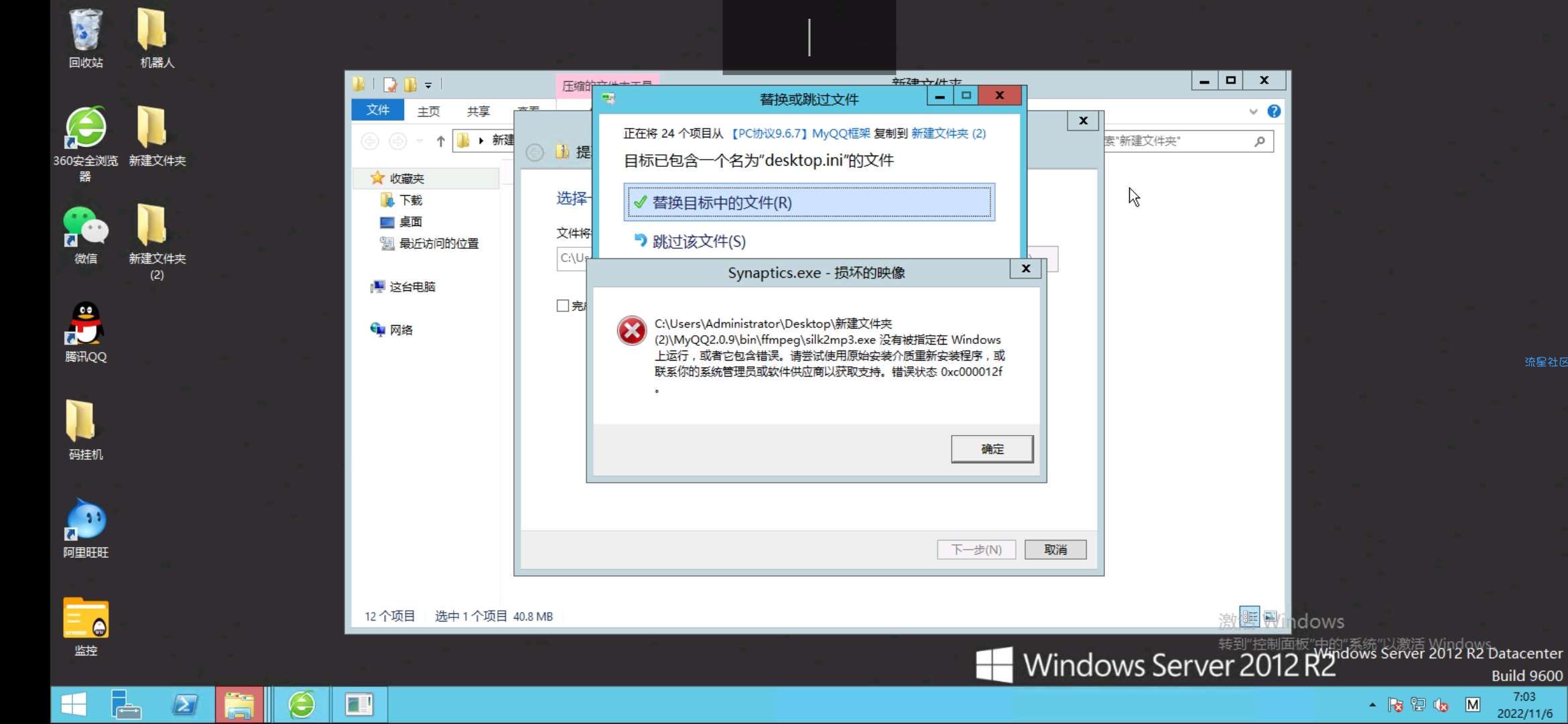Launch 360安全浏览器 desktop shortcut
Image resolution: width=1568 pixels, height=724 pixels.
(x=86, y=143)
